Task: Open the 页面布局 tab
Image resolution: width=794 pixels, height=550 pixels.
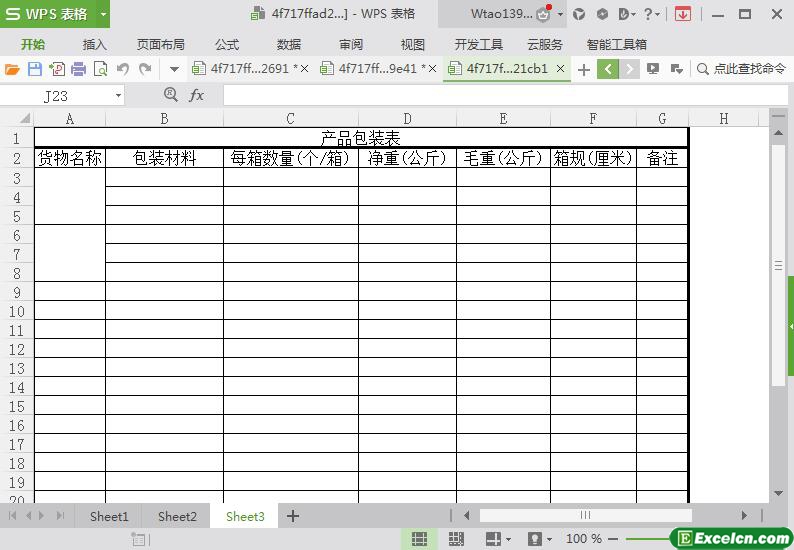Action: pyautogui.click(x=161, y=45)
